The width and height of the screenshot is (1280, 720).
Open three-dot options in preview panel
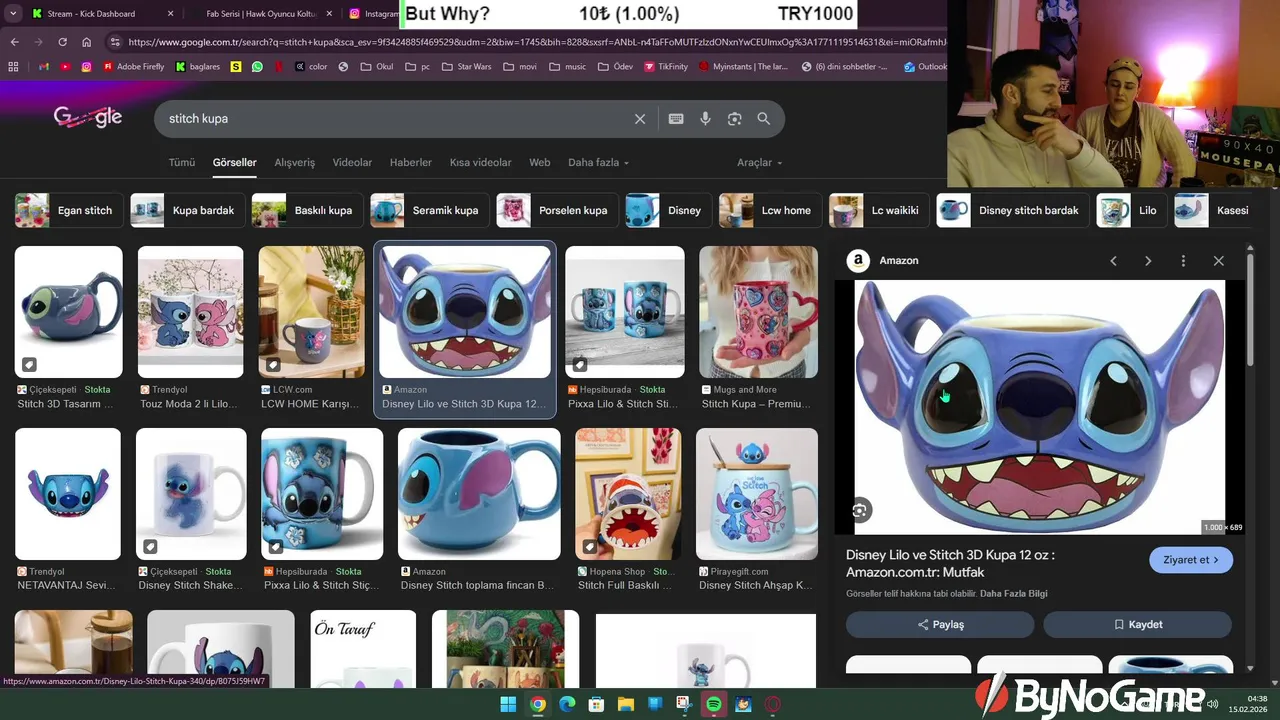point(1183,261)
